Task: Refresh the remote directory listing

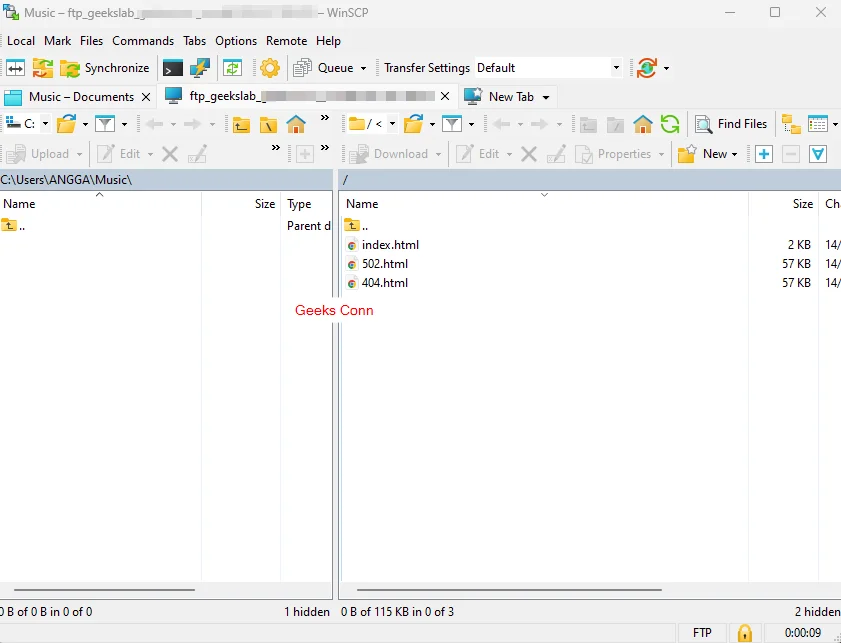Action: pyautogui.click(x=670, y=123)
